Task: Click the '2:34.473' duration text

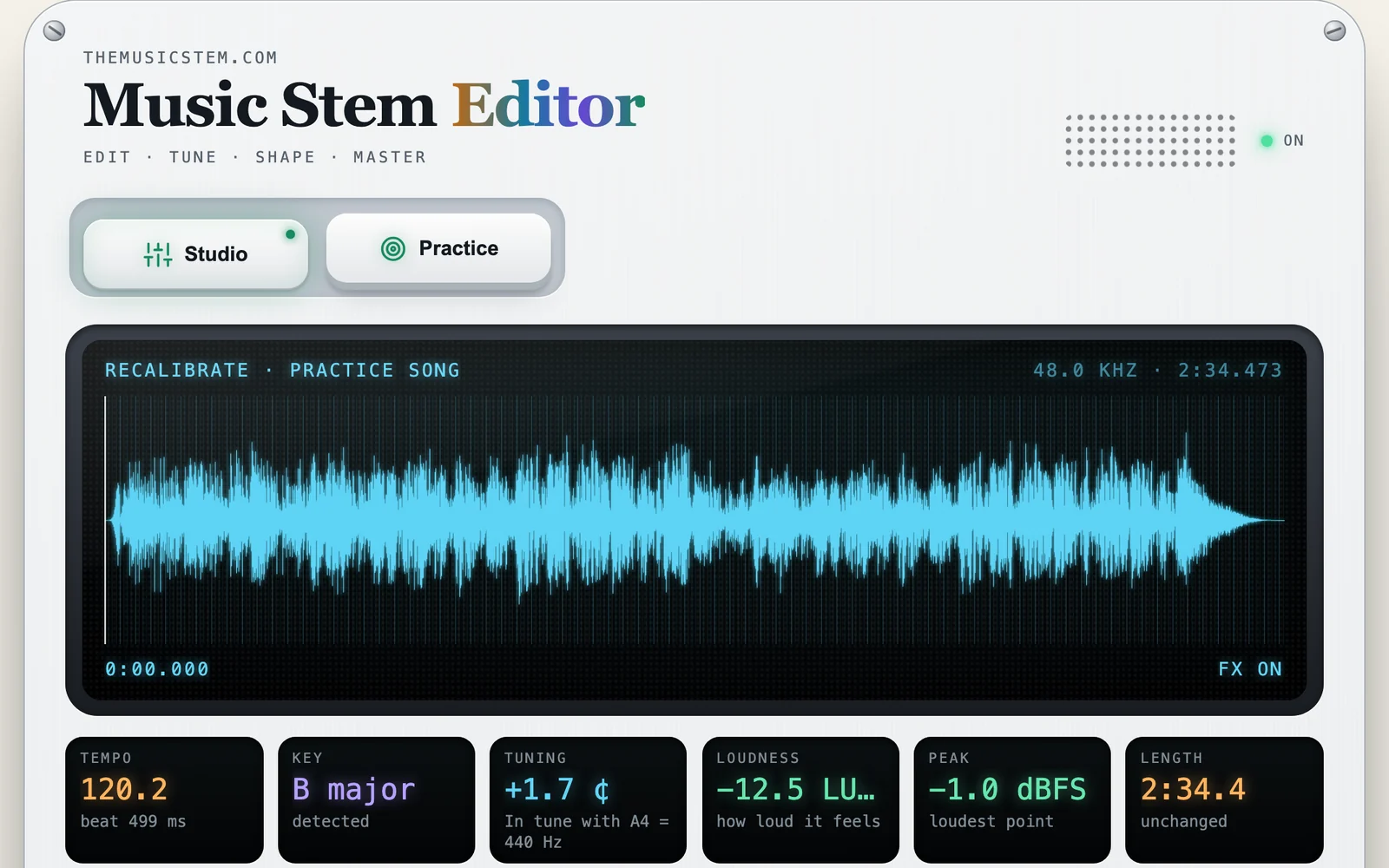Action: coord(1230,371)
